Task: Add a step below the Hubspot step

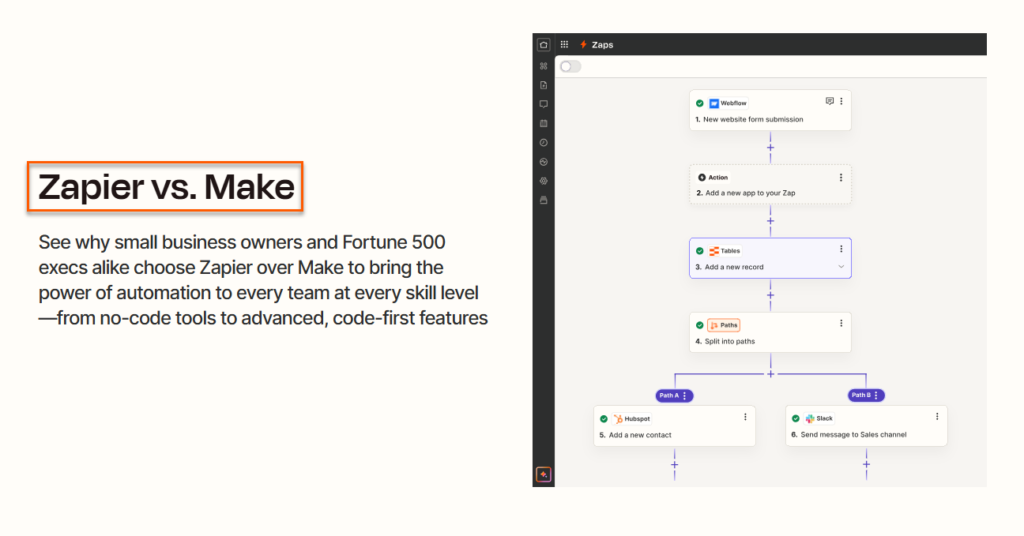Action: [x=675, y=465]
